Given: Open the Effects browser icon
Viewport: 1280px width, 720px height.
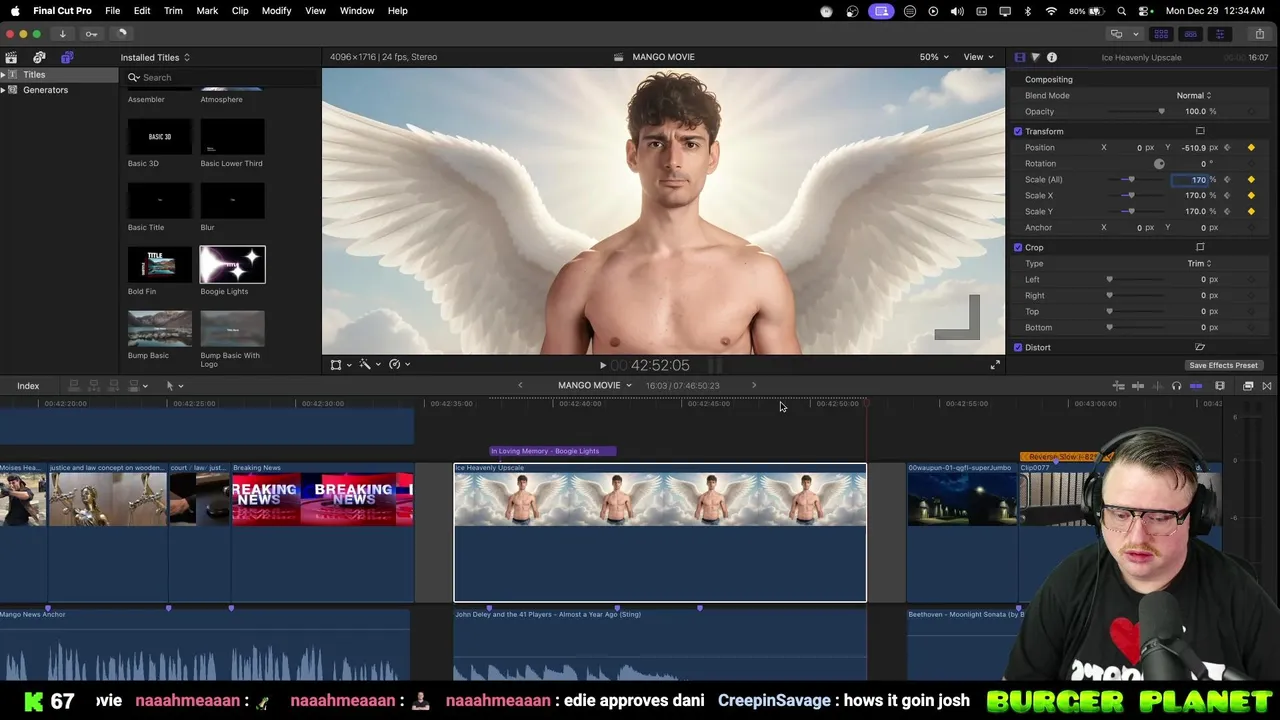Looking at the screenshot, I should click(x=1248, y=386).
